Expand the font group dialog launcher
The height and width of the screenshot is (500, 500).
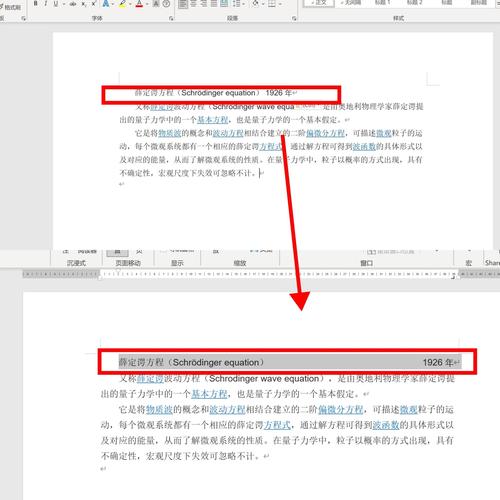point(171,19)
